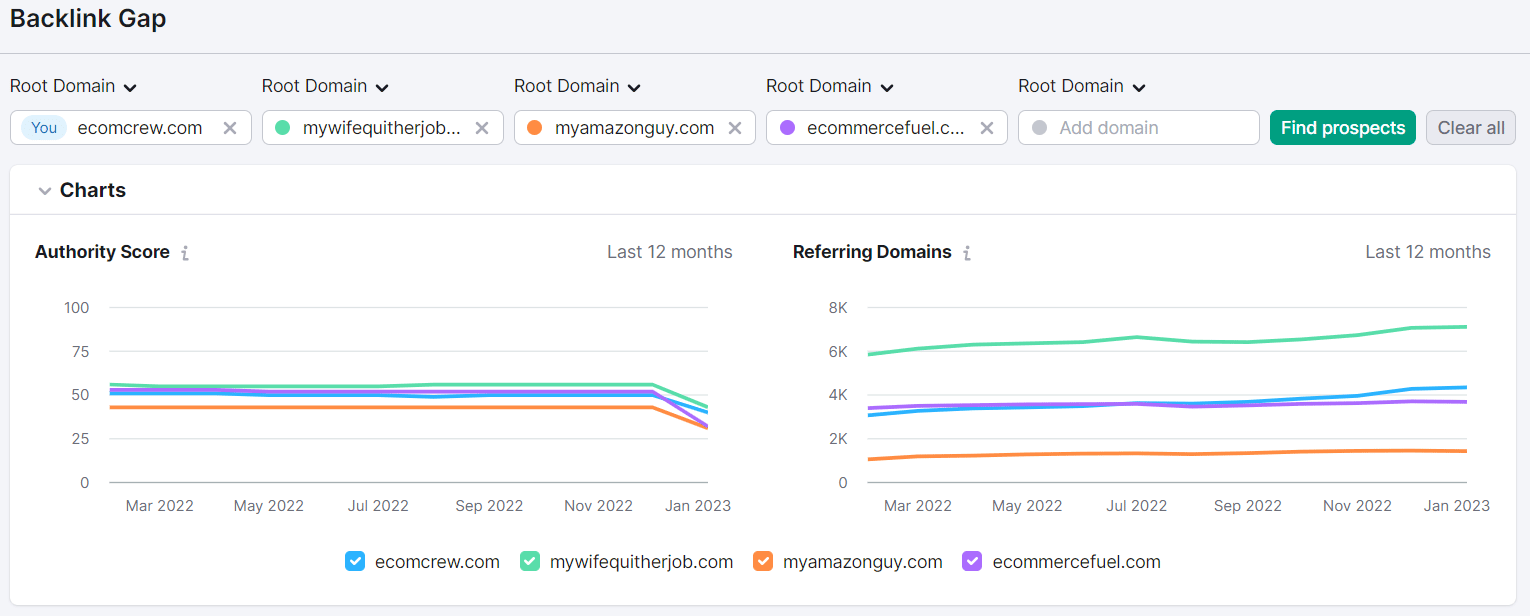Click the Authority Score chart title
The height and width of the screenshot is (616, 1530).
click(x=102, y=252)
